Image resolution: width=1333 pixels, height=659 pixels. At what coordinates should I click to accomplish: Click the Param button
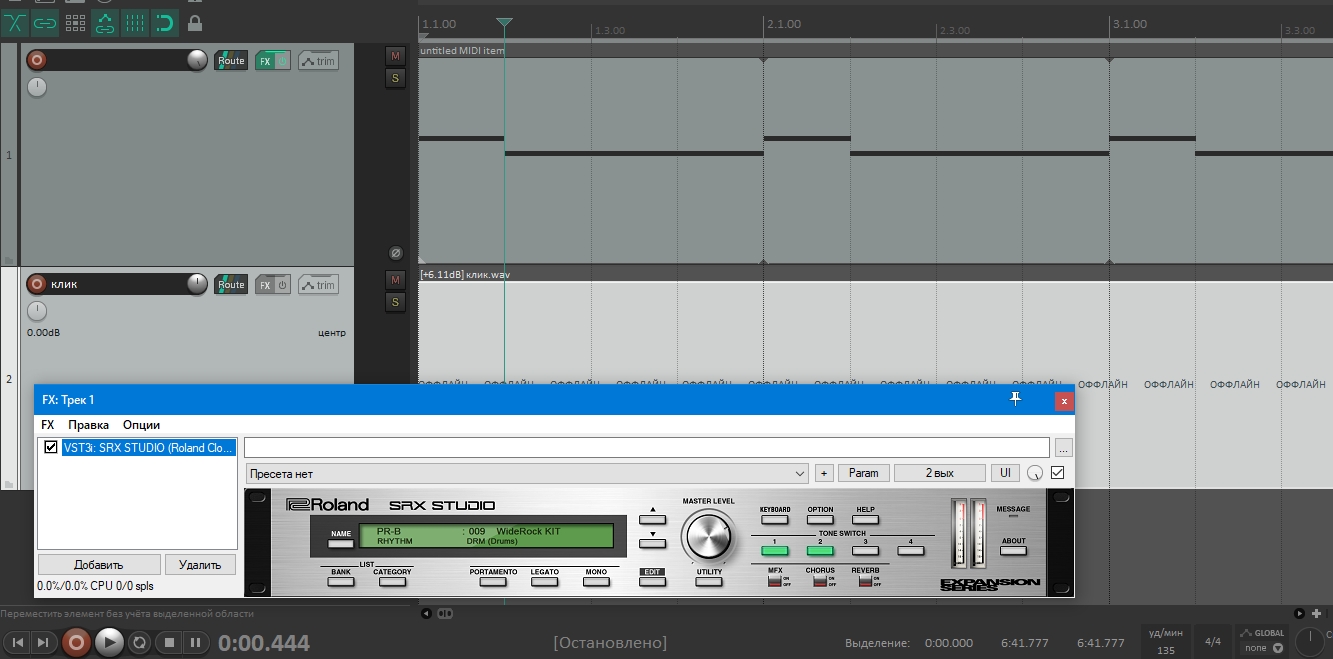[864, 473]
